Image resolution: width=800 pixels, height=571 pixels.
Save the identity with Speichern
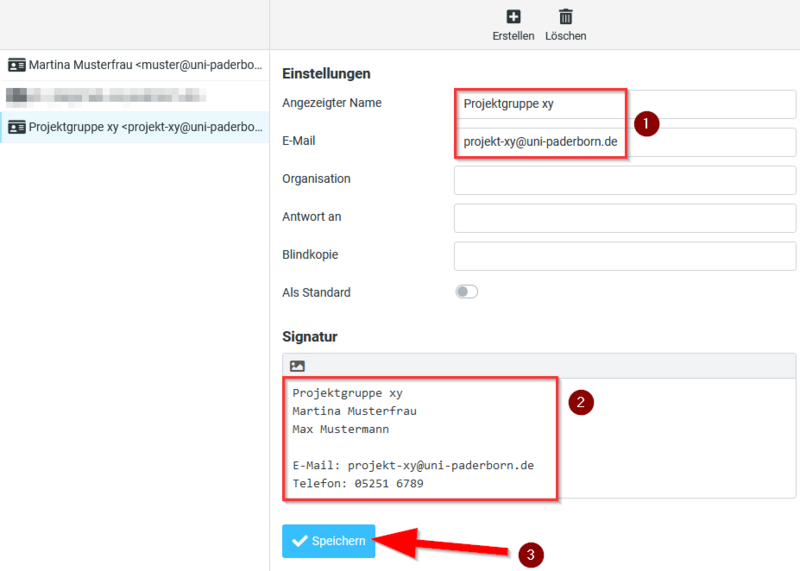coord(328,541)
